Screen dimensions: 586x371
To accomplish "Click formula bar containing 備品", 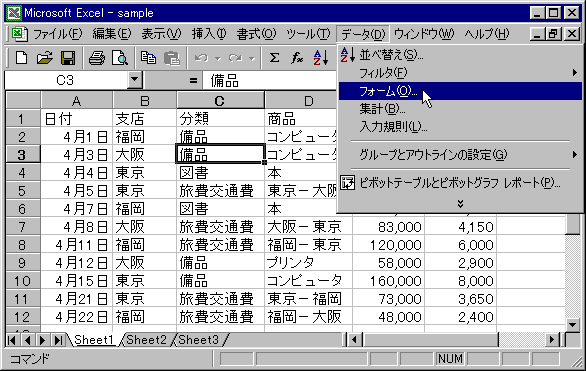I will pos(269,80).
